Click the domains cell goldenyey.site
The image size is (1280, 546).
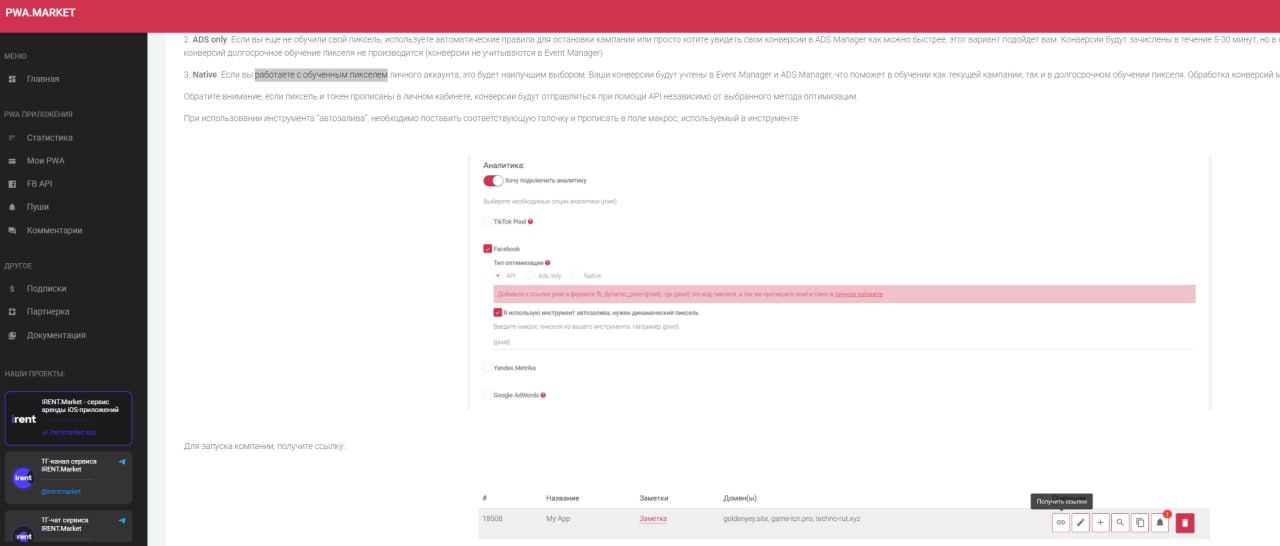[x=792, y=519]
